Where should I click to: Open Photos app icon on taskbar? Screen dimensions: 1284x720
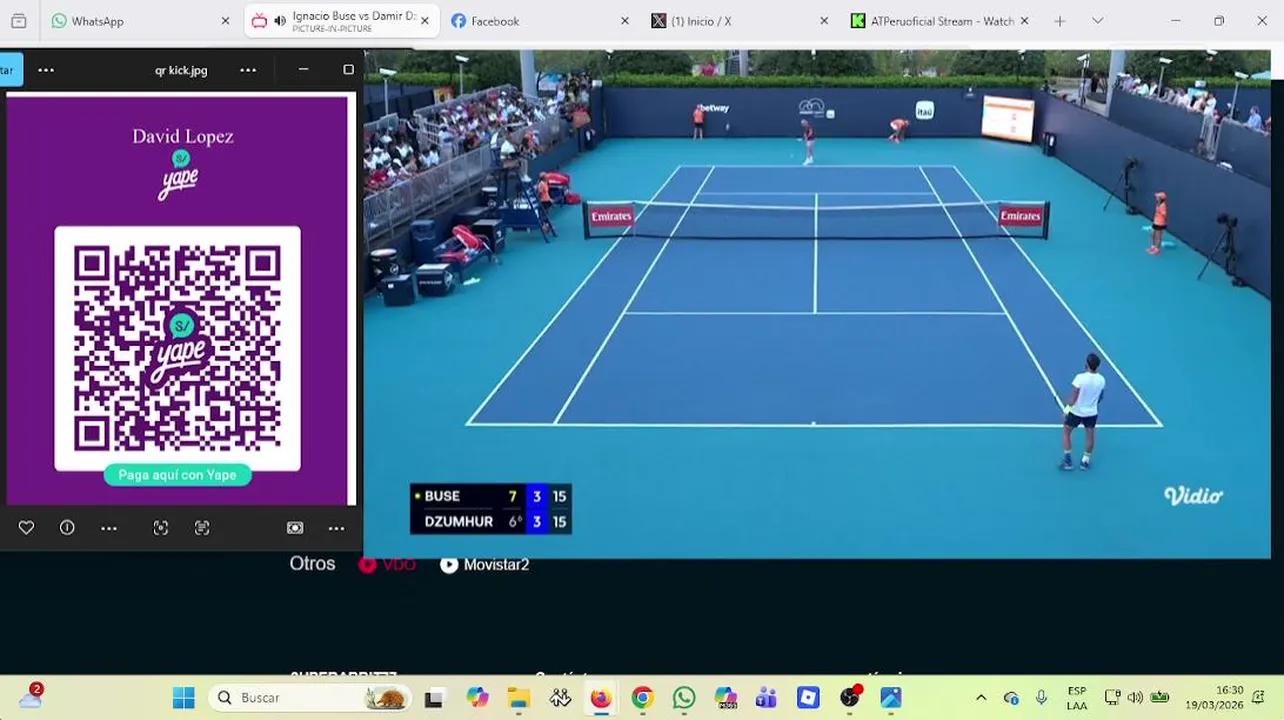[891, 698]
